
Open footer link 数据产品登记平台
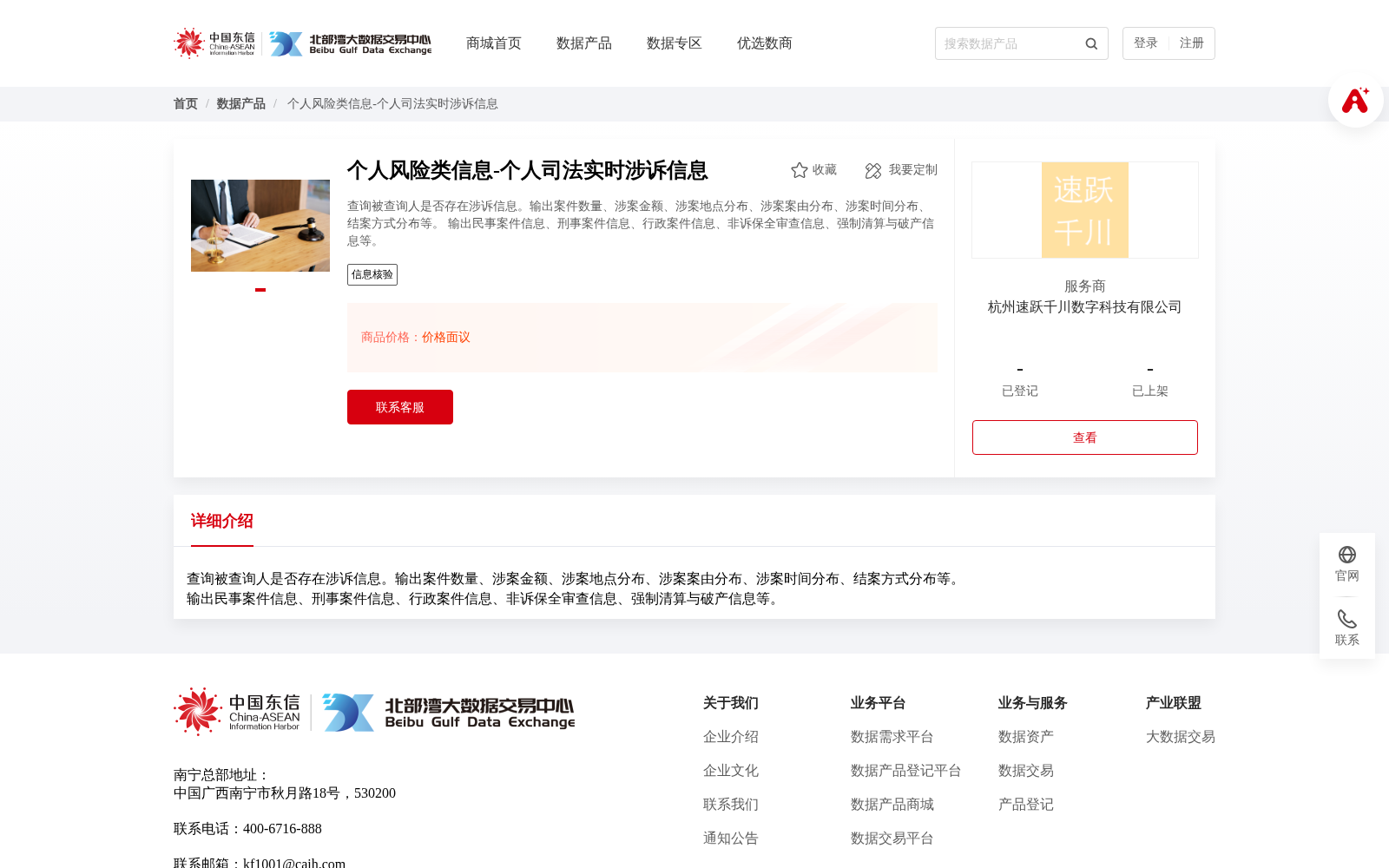906,771
